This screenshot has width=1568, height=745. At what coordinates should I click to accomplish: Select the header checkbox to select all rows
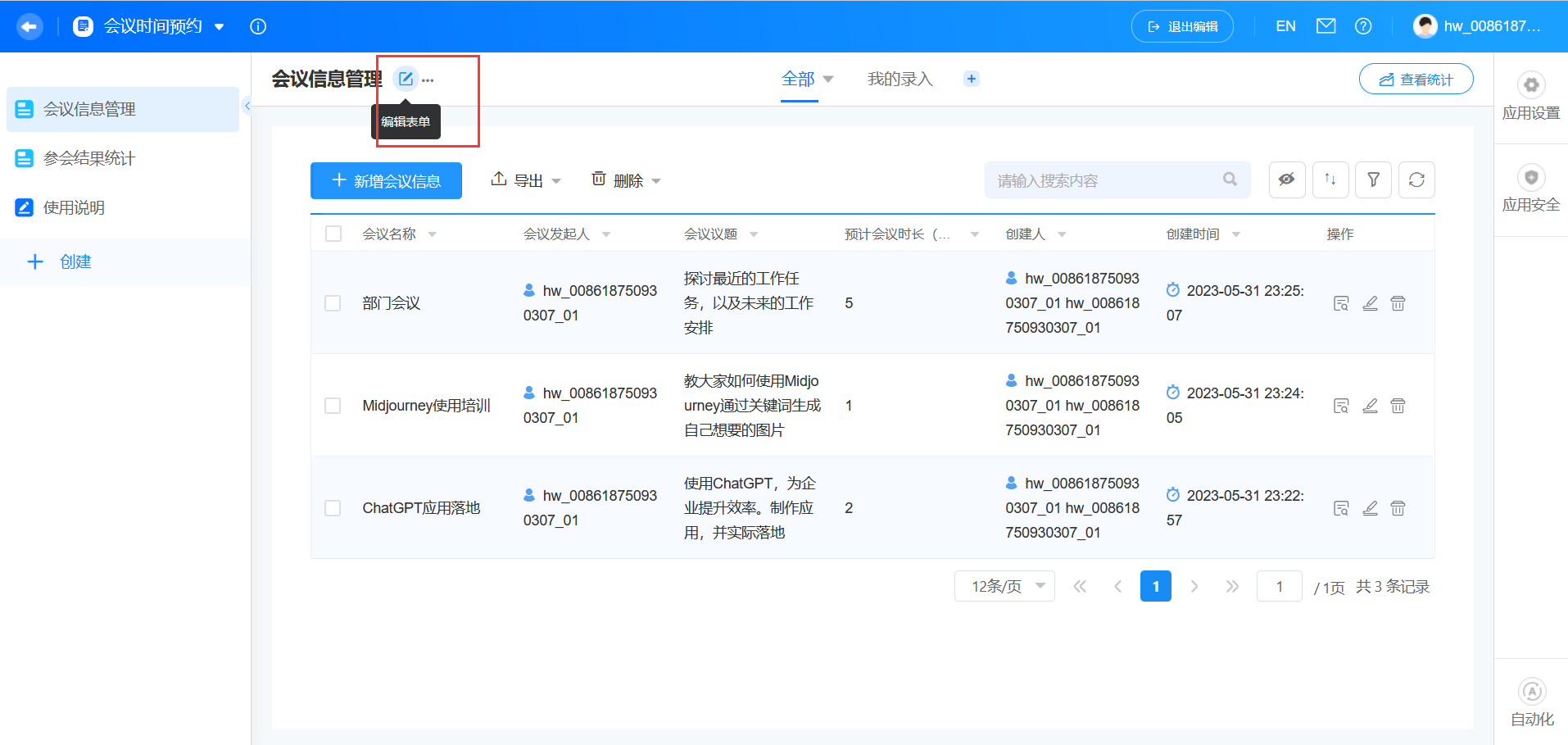[333, 233]
